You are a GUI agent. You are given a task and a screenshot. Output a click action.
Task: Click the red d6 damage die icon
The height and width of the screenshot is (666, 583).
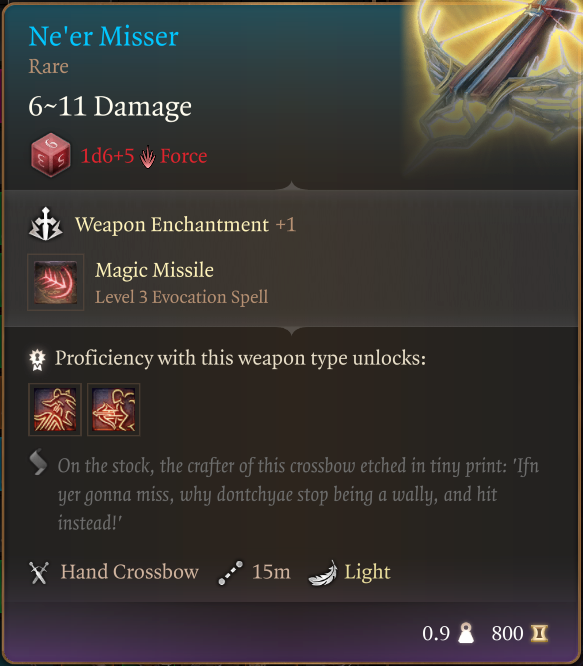(51, 155)
